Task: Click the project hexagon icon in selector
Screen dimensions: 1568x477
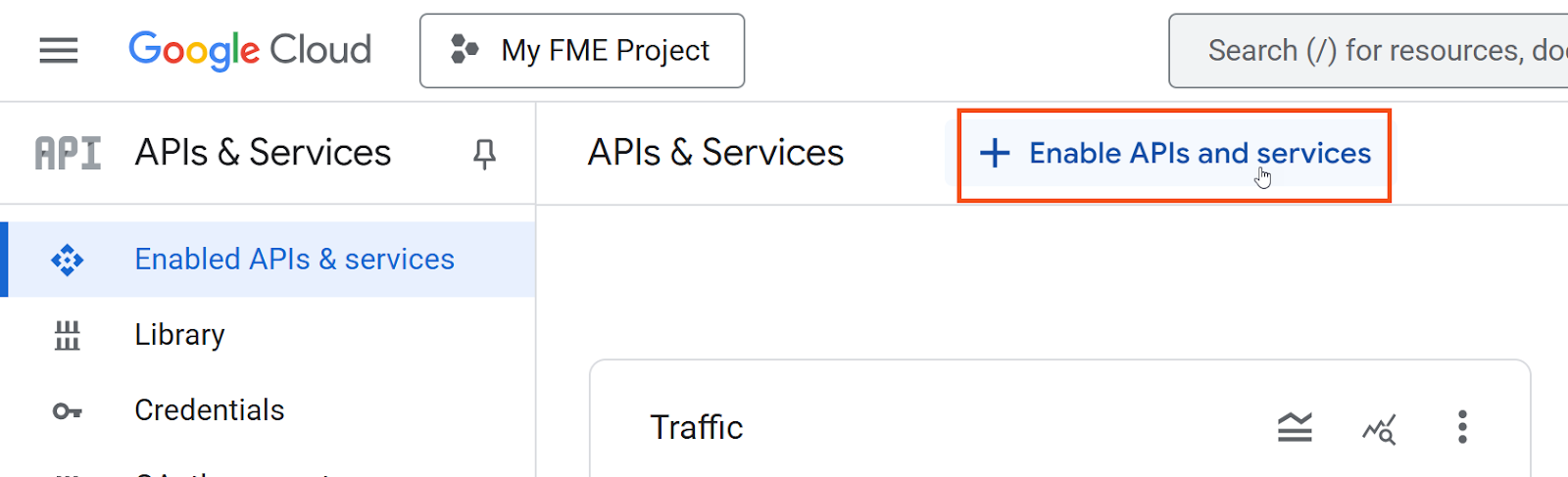Action: click(465, 49)
